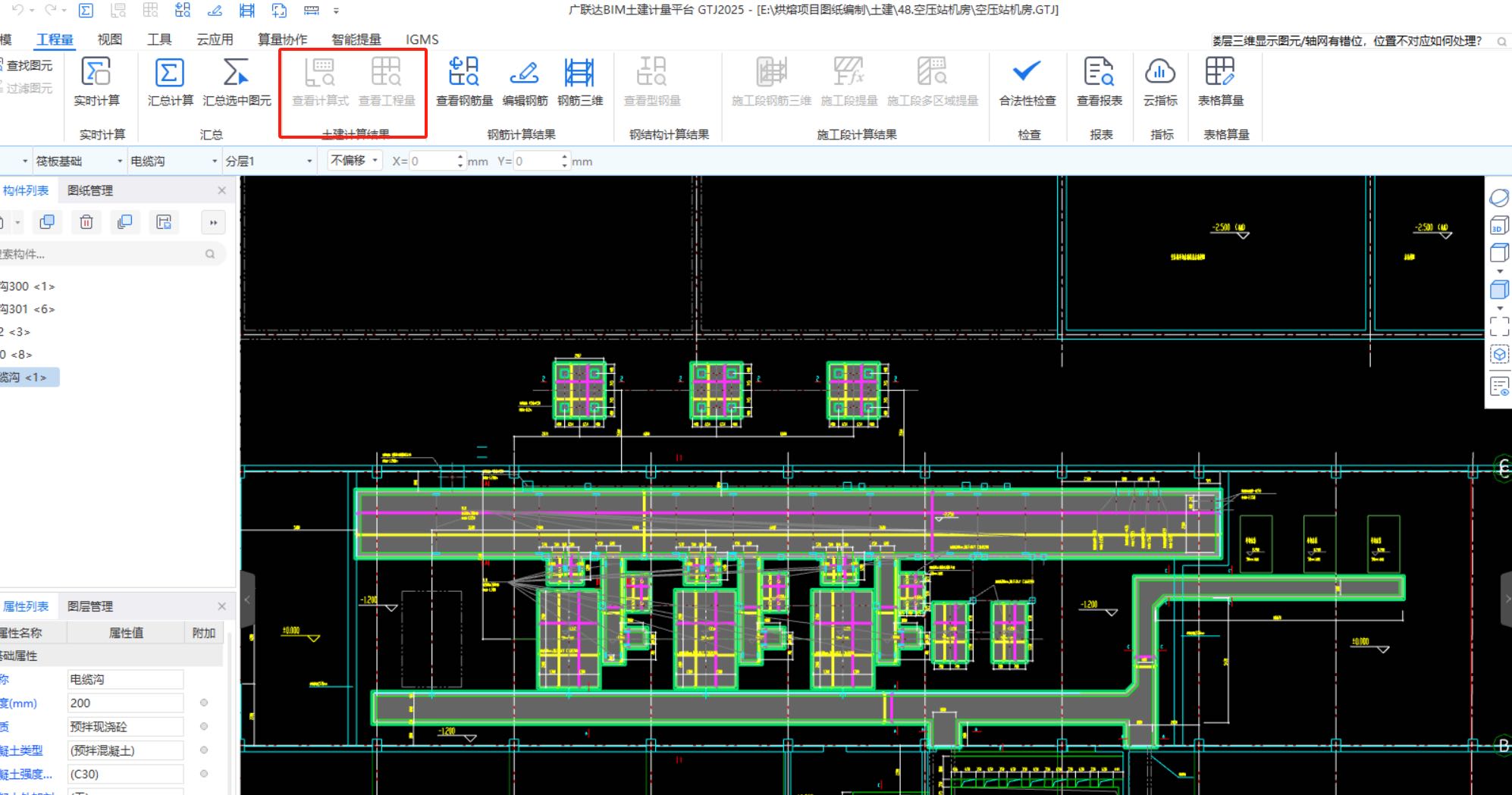Click the save component archive icon
The height and width of the screenshot is (795, 1512).
(x=164, y=222)
